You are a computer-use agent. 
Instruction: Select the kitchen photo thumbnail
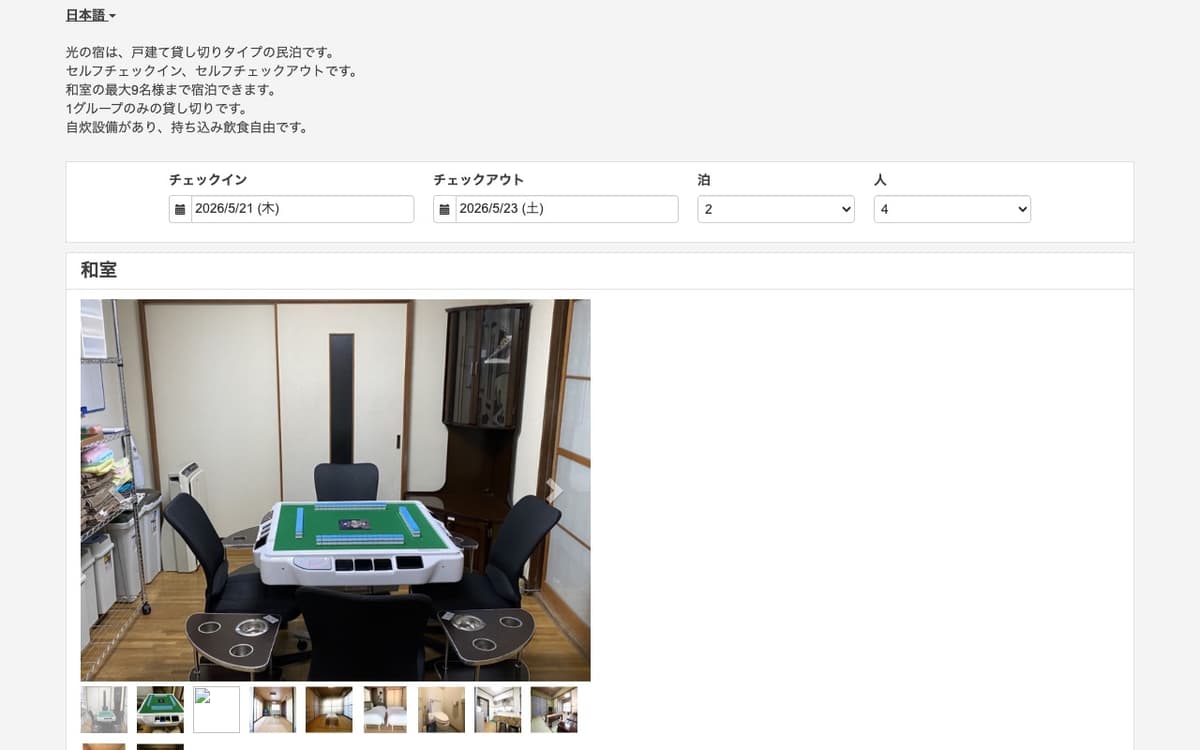(498, 709)
